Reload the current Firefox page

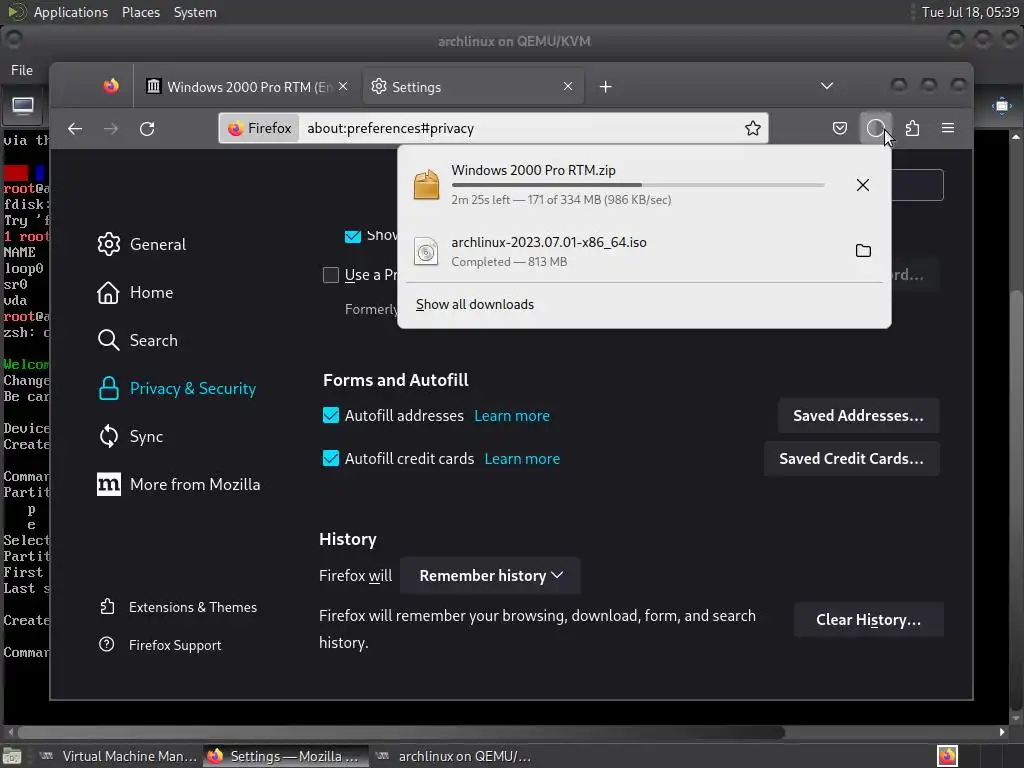[x=147, y=129]
